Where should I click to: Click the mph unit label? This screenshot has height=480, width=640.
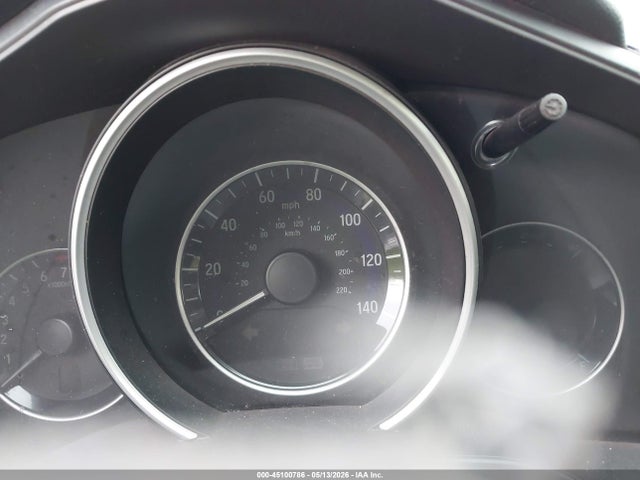coord(291,205)
